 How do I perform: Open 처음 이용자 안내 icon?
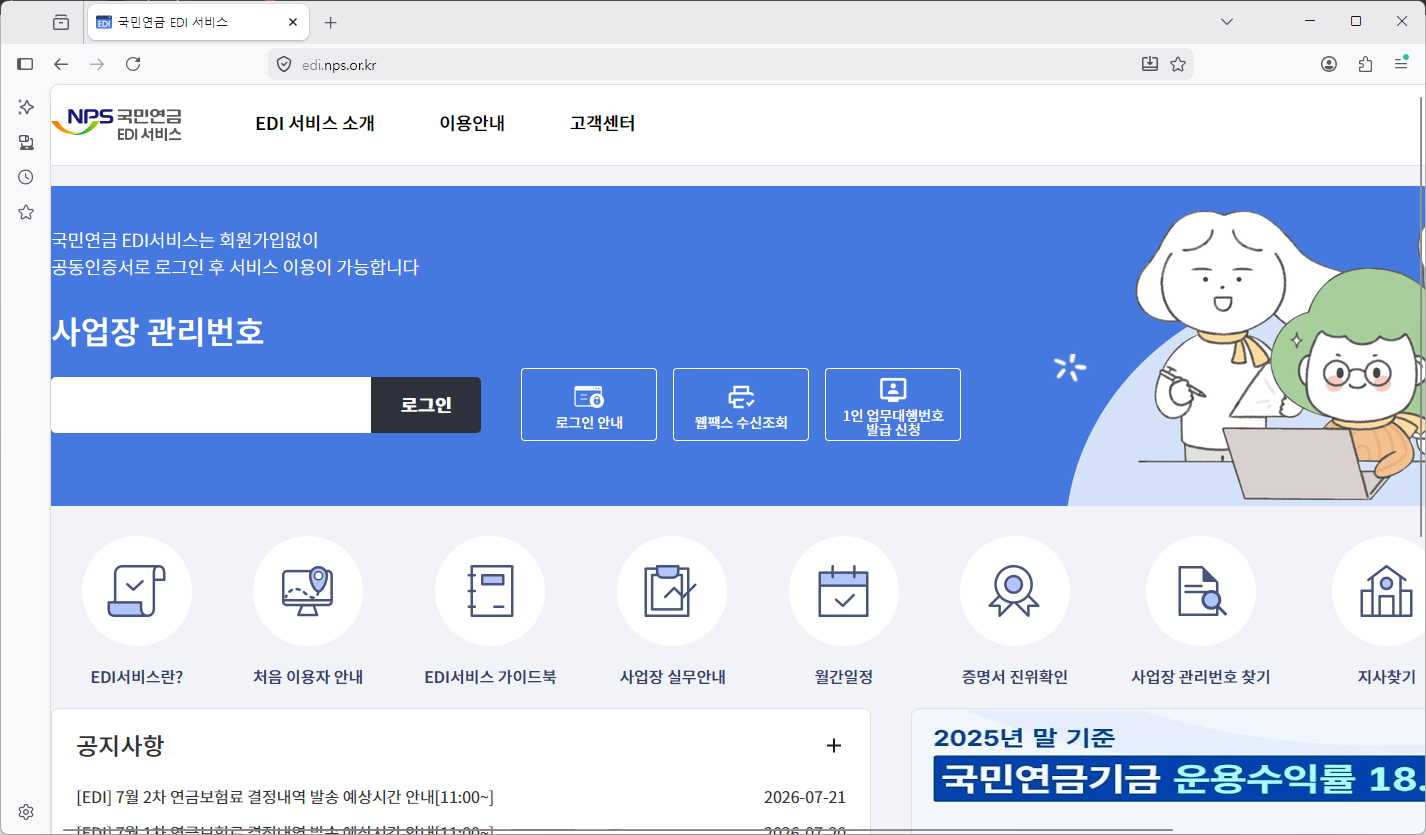click(308, 591)
